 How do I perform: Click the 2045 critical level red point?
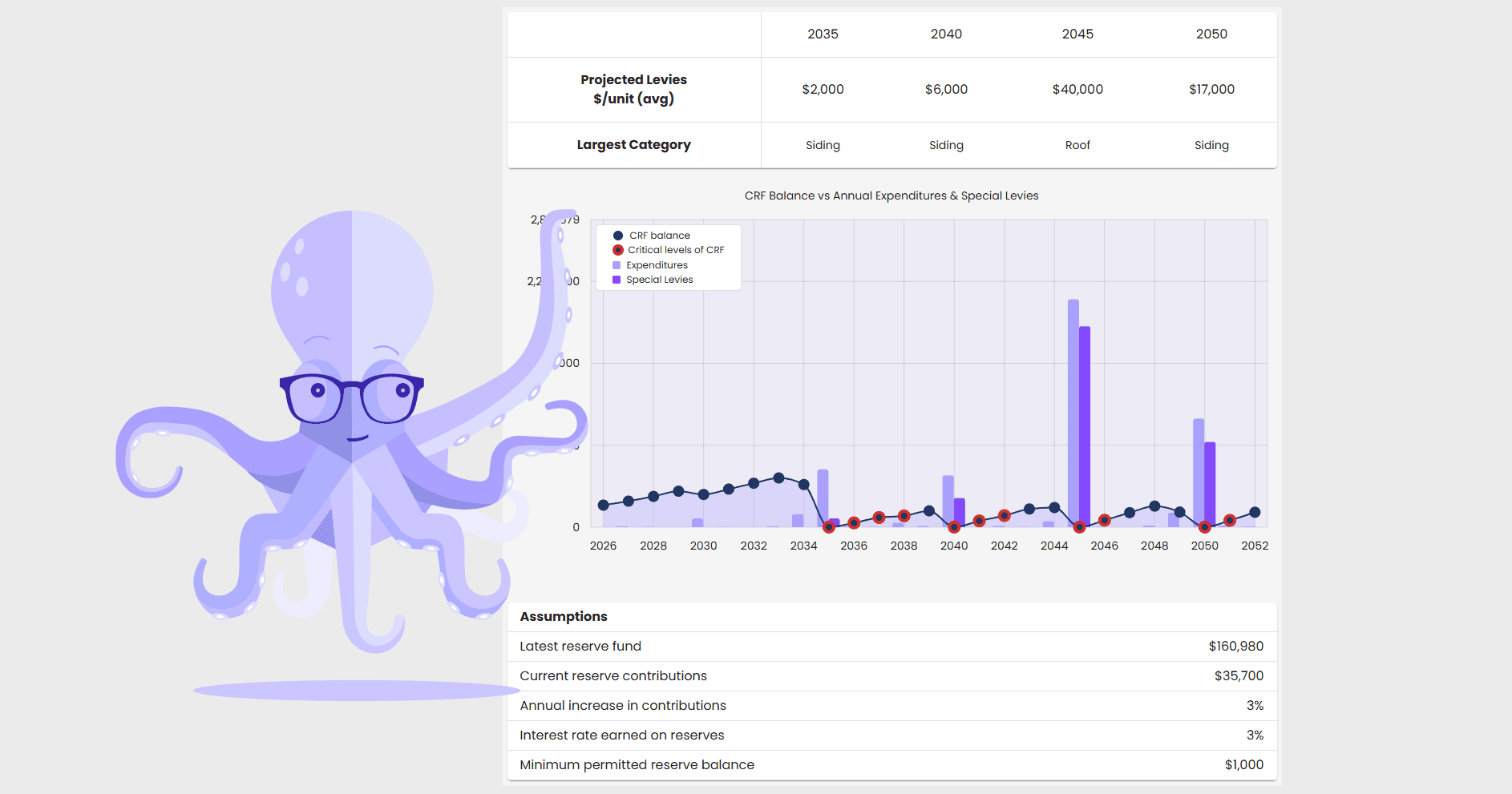1079,527
